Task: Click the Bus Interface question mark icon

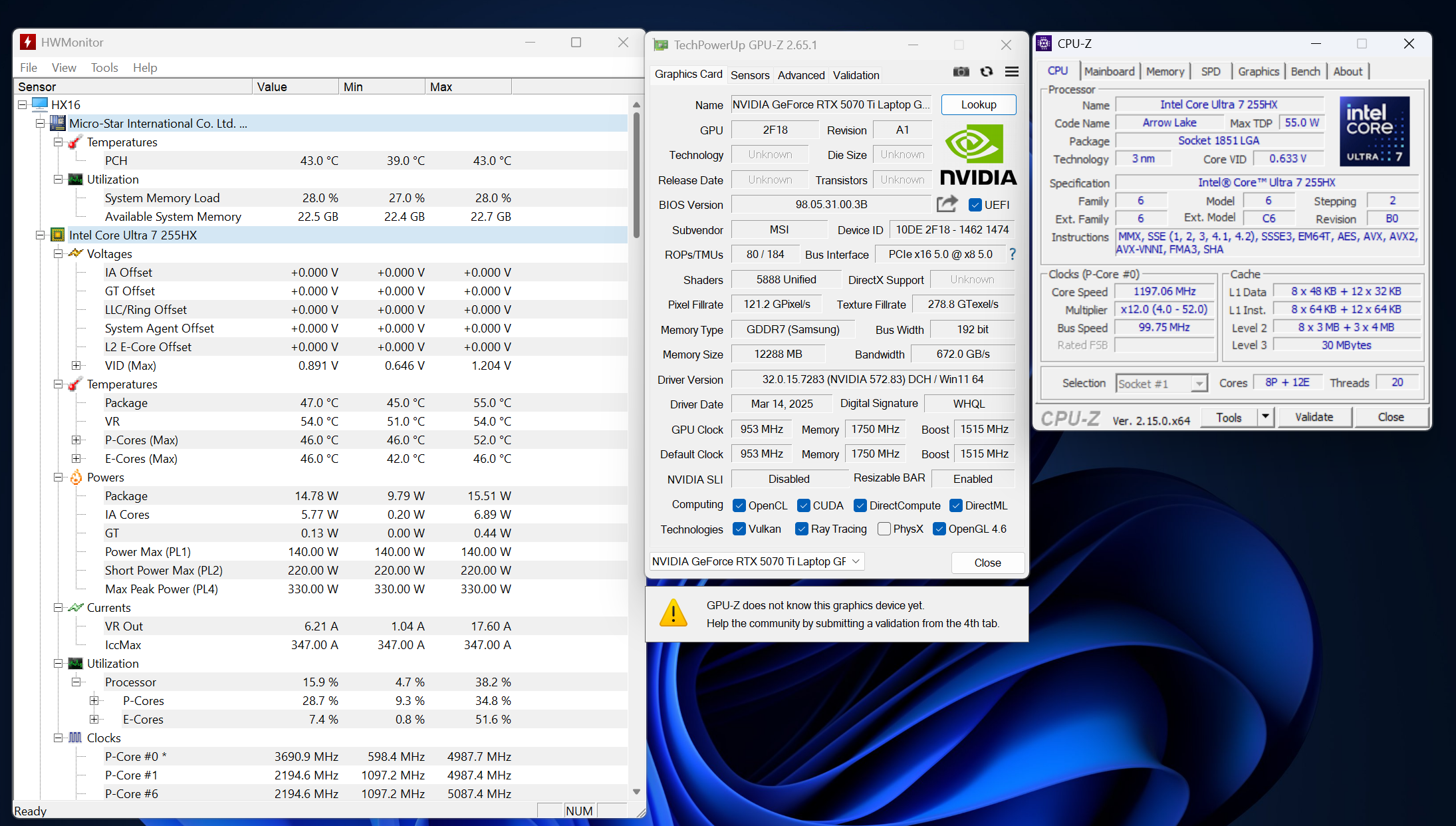Action: point(1013,254)
